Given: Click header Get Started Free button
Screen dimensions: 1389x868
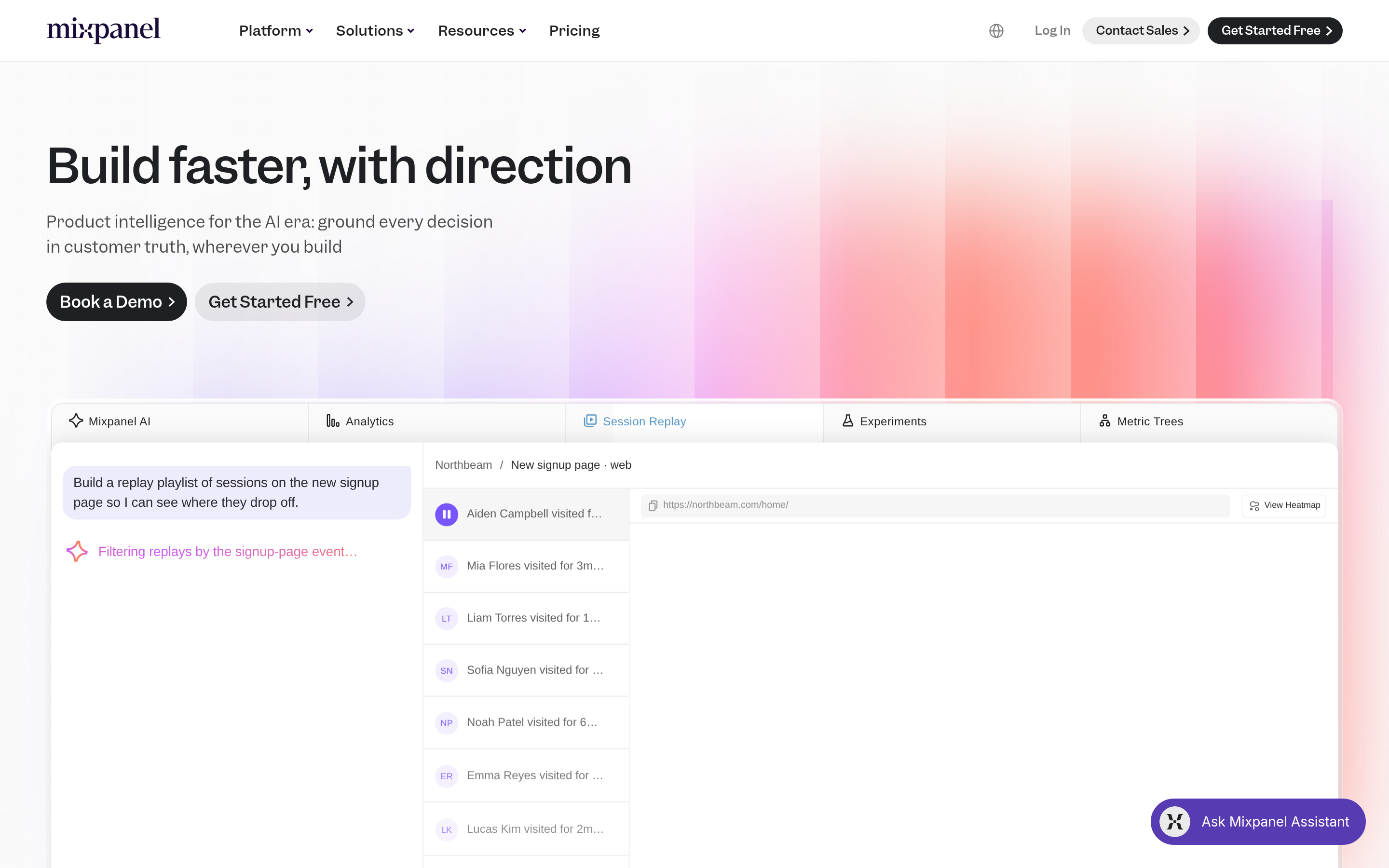Looking at the screenshot, I should pyautogui.click(x=1275, y=30).
